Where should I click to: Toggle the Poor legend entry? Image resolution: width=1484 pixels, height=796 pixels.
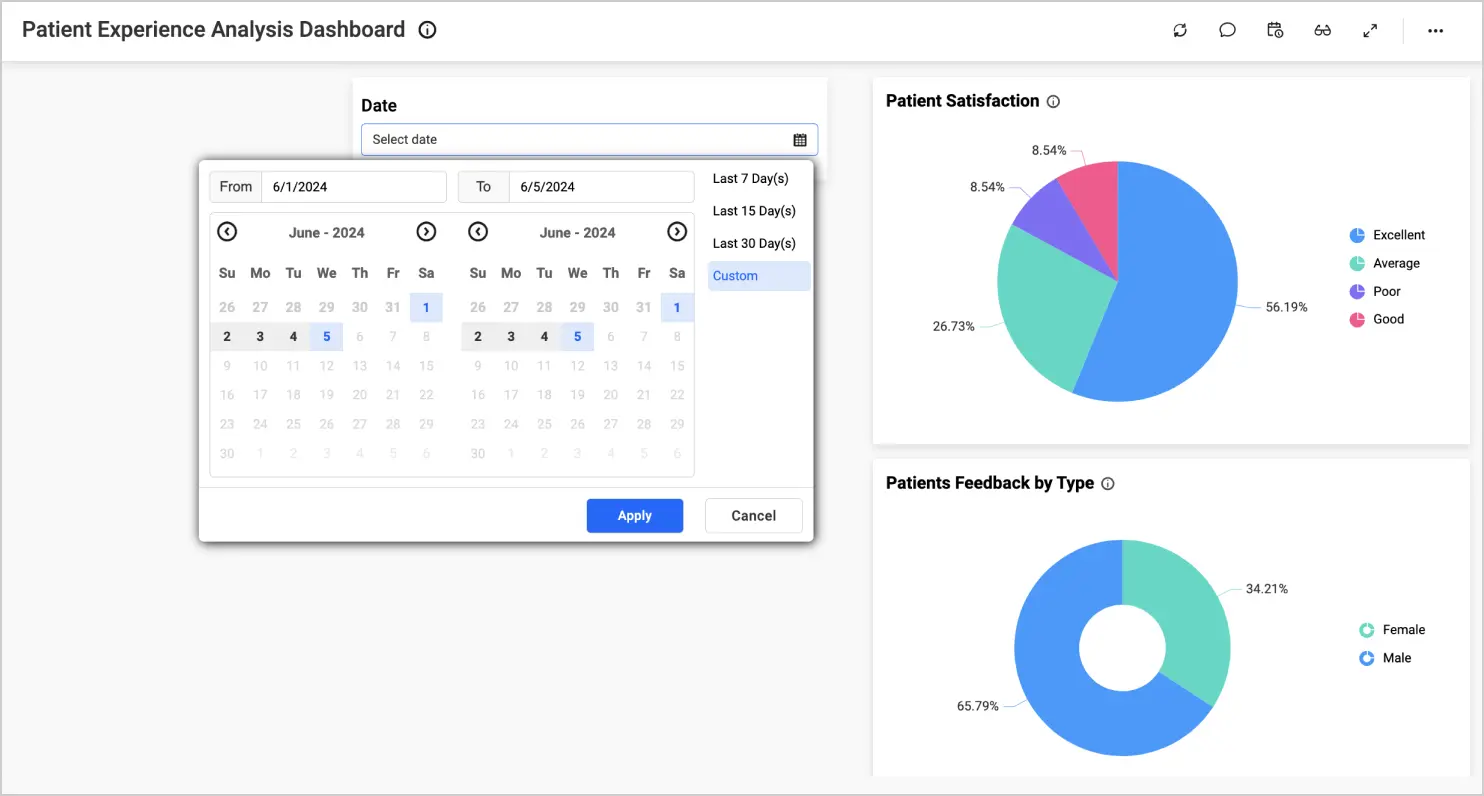[x=1375, y=291]
